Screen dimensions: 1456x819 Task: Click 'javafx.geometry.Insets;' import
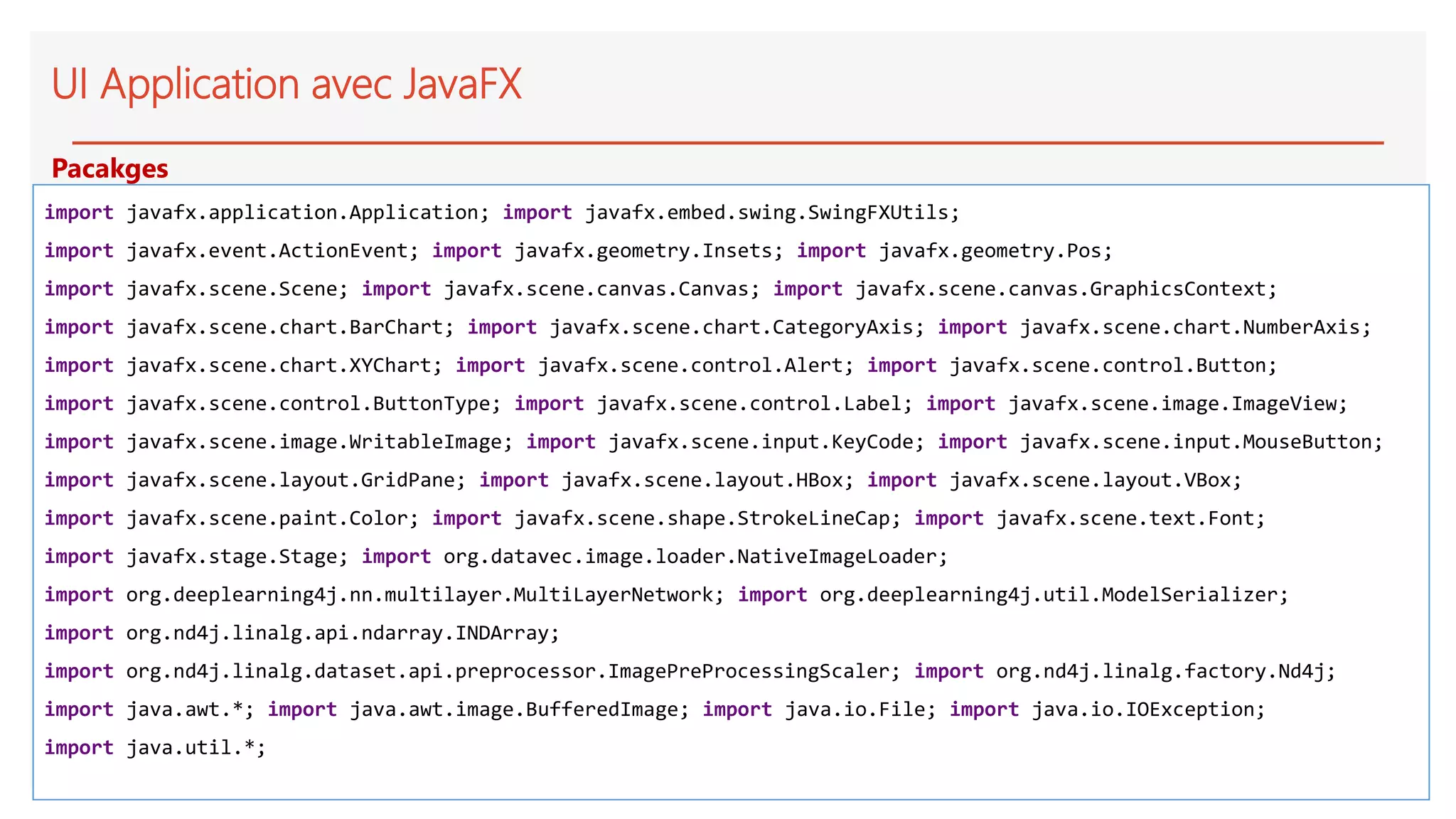tap(649, 251)
